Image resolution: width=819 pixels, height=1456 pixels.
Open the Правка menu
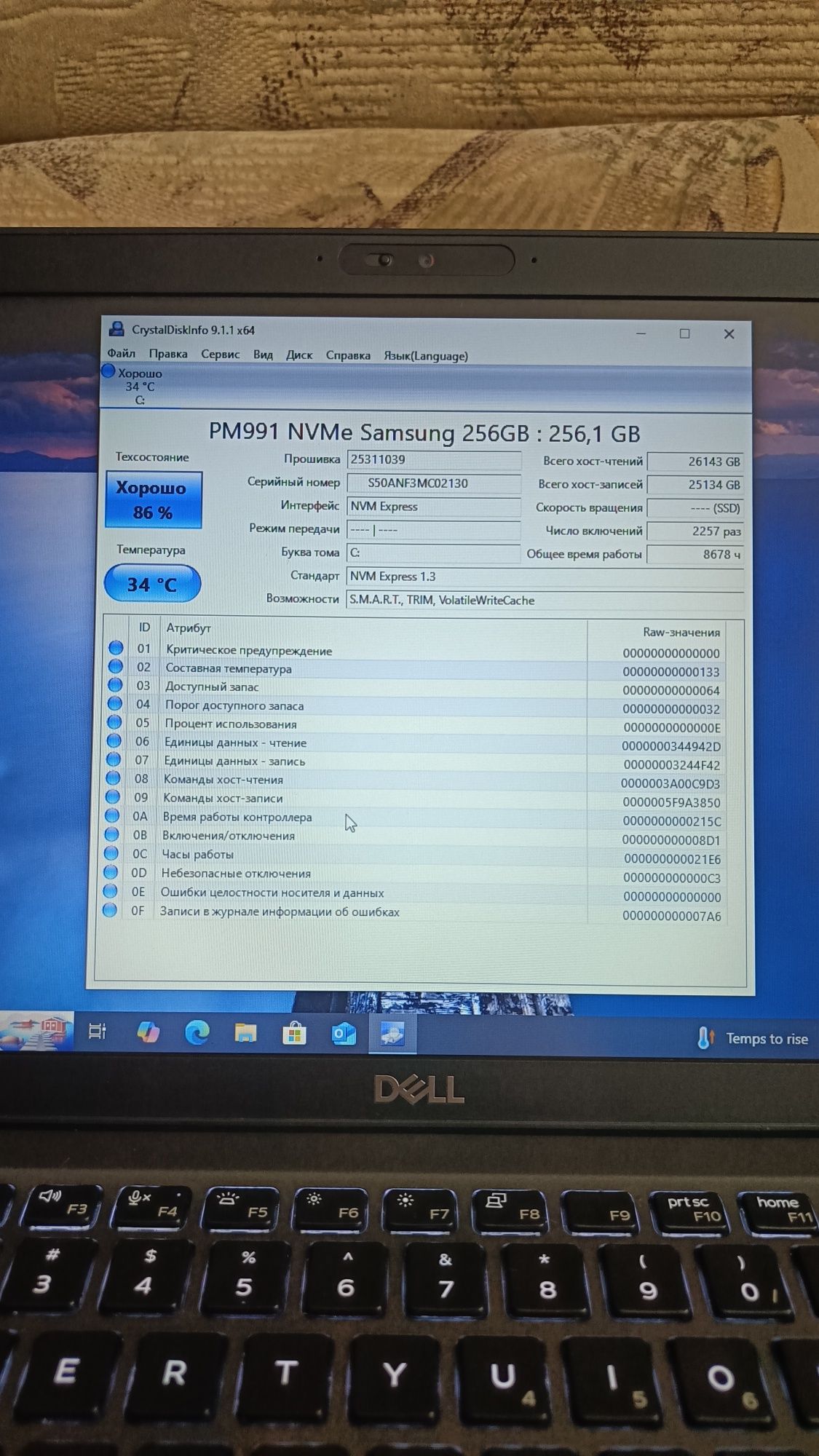point(168,354)
